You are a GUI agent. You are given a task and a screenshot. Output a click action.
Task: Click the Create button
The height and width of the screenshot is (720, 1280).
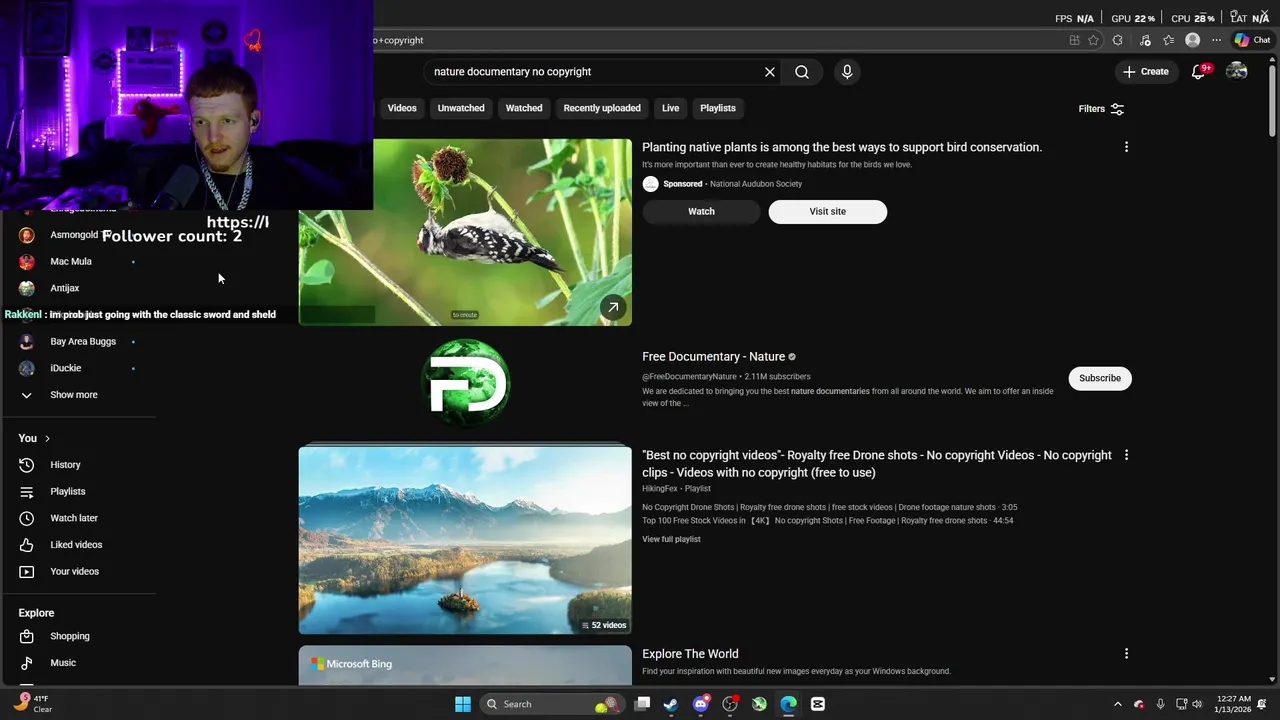(x=1145, y=71)
